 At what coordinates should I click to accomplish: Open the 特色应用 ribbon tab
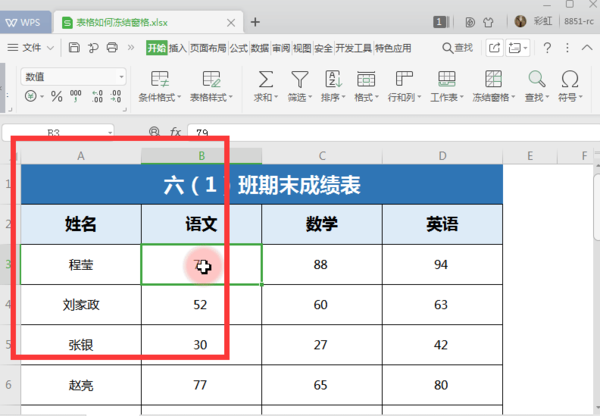point(393,48)
